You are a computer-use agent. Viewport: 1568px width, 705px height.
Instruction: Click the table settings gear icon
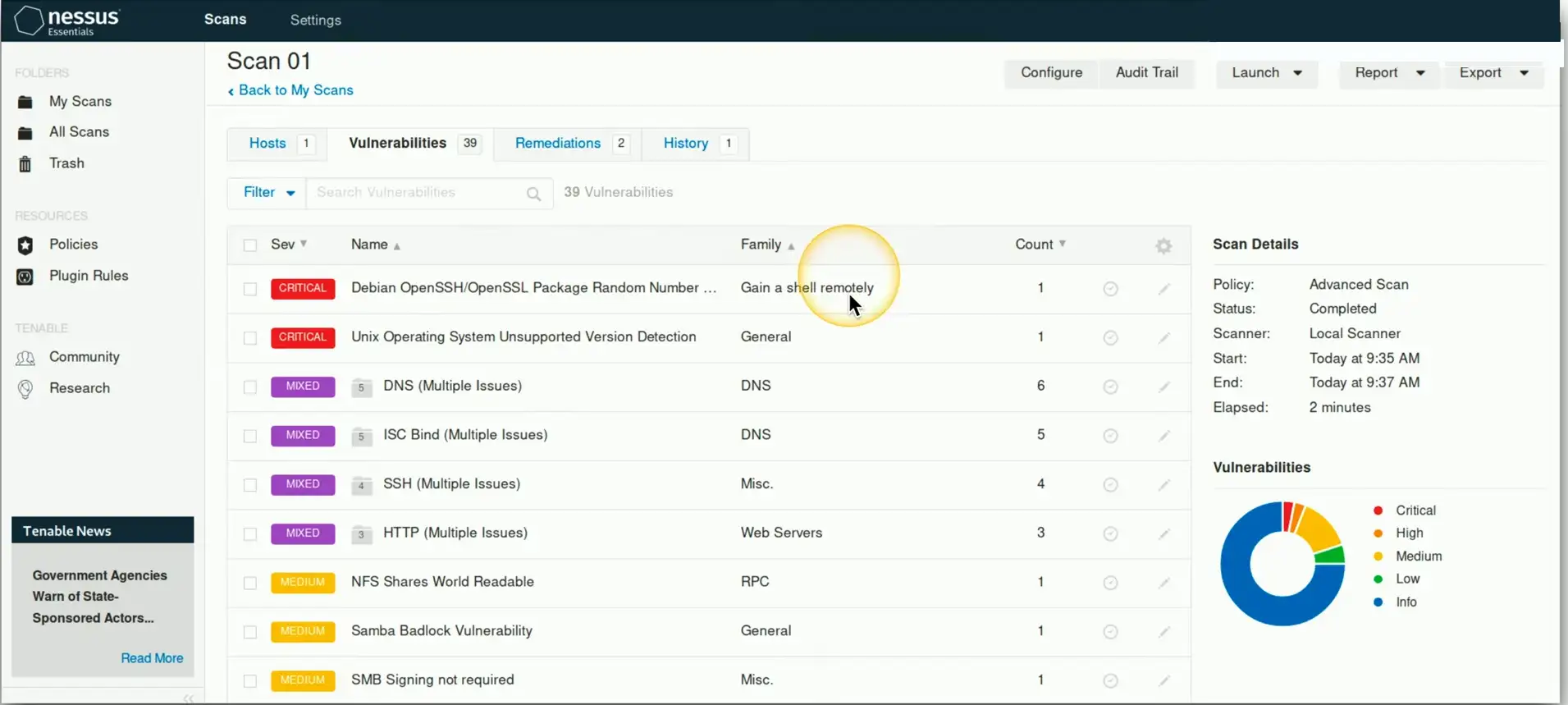pyautogui.click(x=1163, y=245)
